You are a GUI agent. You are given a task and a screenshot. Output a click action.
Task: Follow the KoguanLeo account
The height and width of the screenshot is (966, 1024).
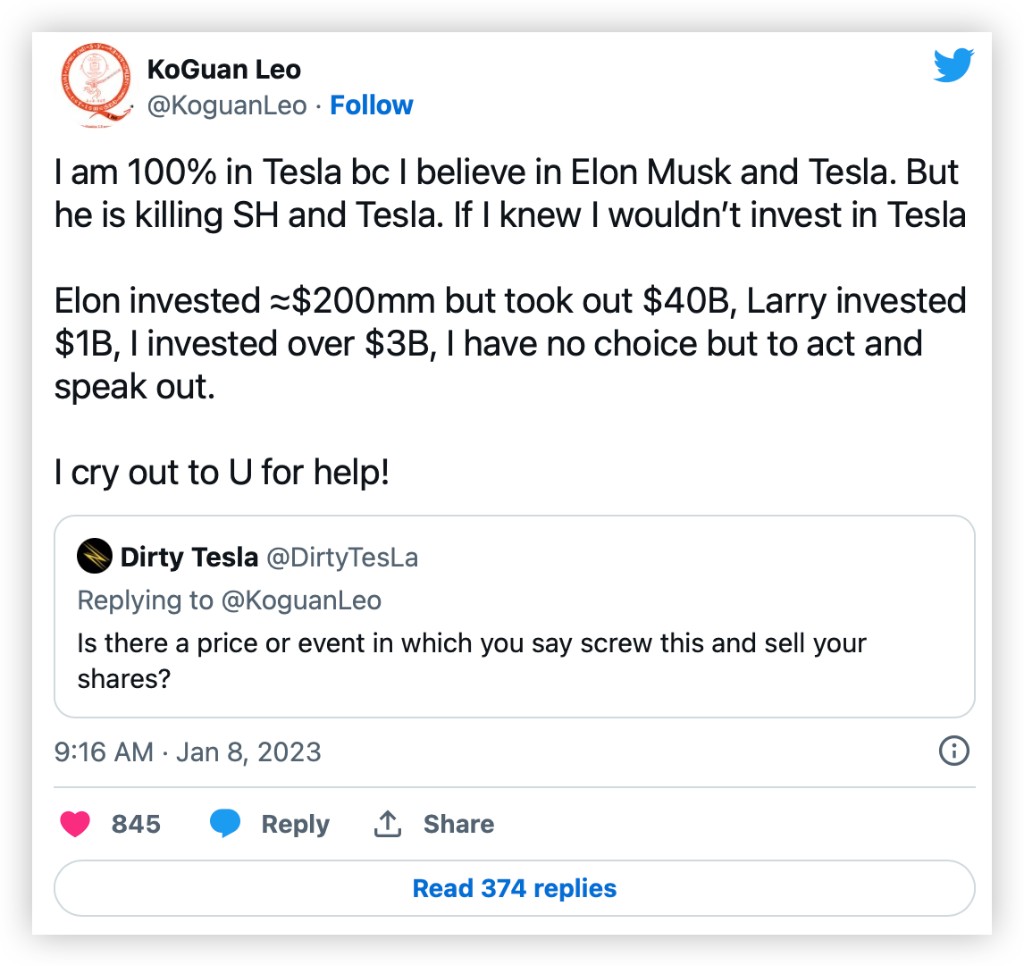(x=371, y=105)
